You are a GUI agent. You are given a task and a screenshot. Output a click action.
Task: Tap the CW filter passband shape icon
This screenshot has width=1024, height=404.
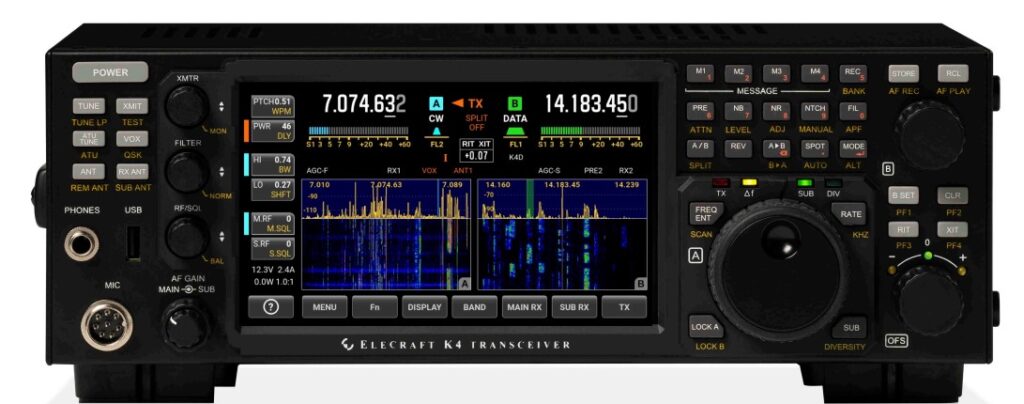pos(436,131)
